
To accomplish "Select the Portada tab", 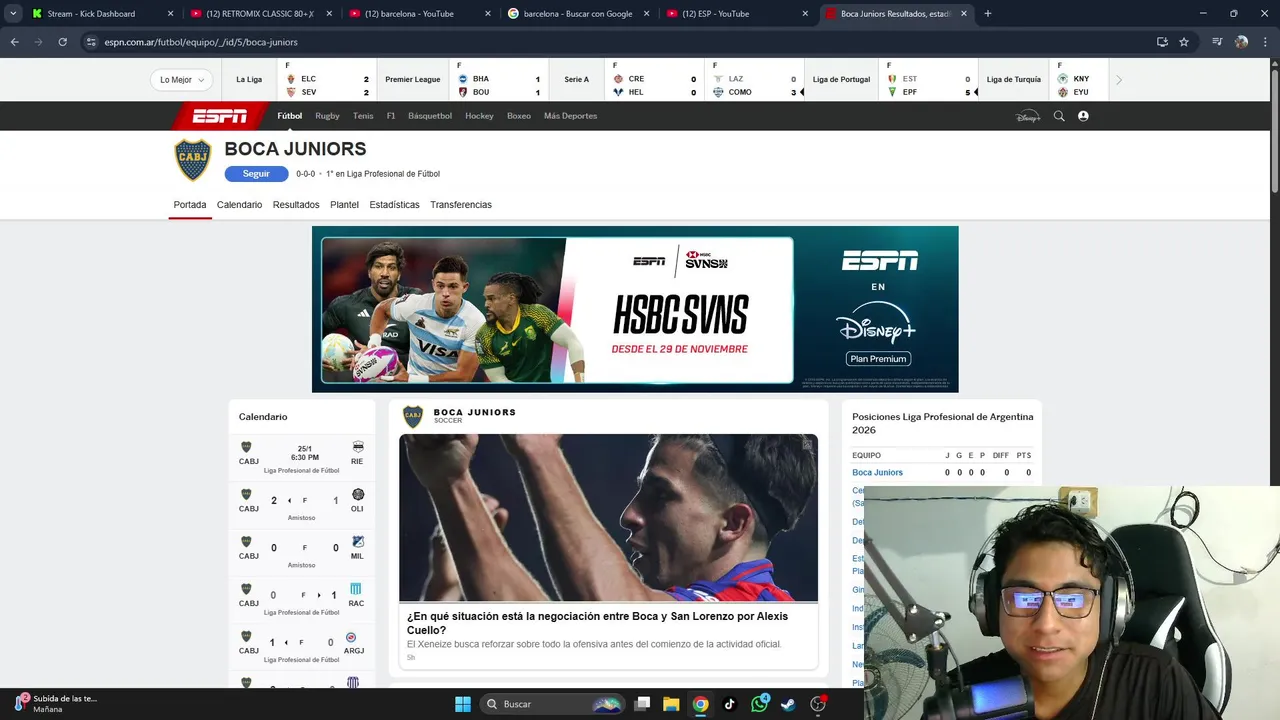I will 190,205.
